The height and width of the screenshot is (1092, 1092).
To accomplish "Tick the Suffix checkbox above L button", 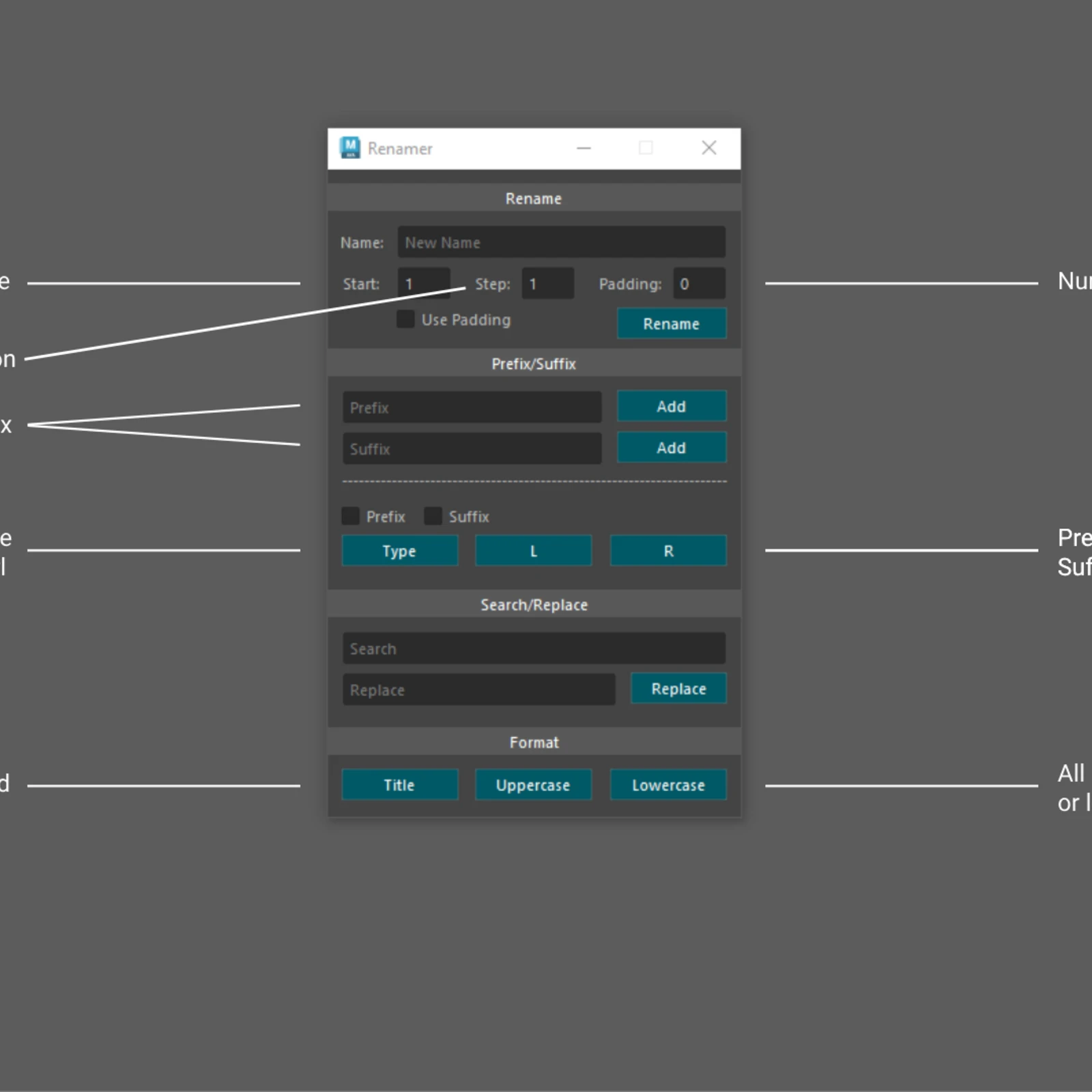I will pyautogui.click(x=433, y=516).
